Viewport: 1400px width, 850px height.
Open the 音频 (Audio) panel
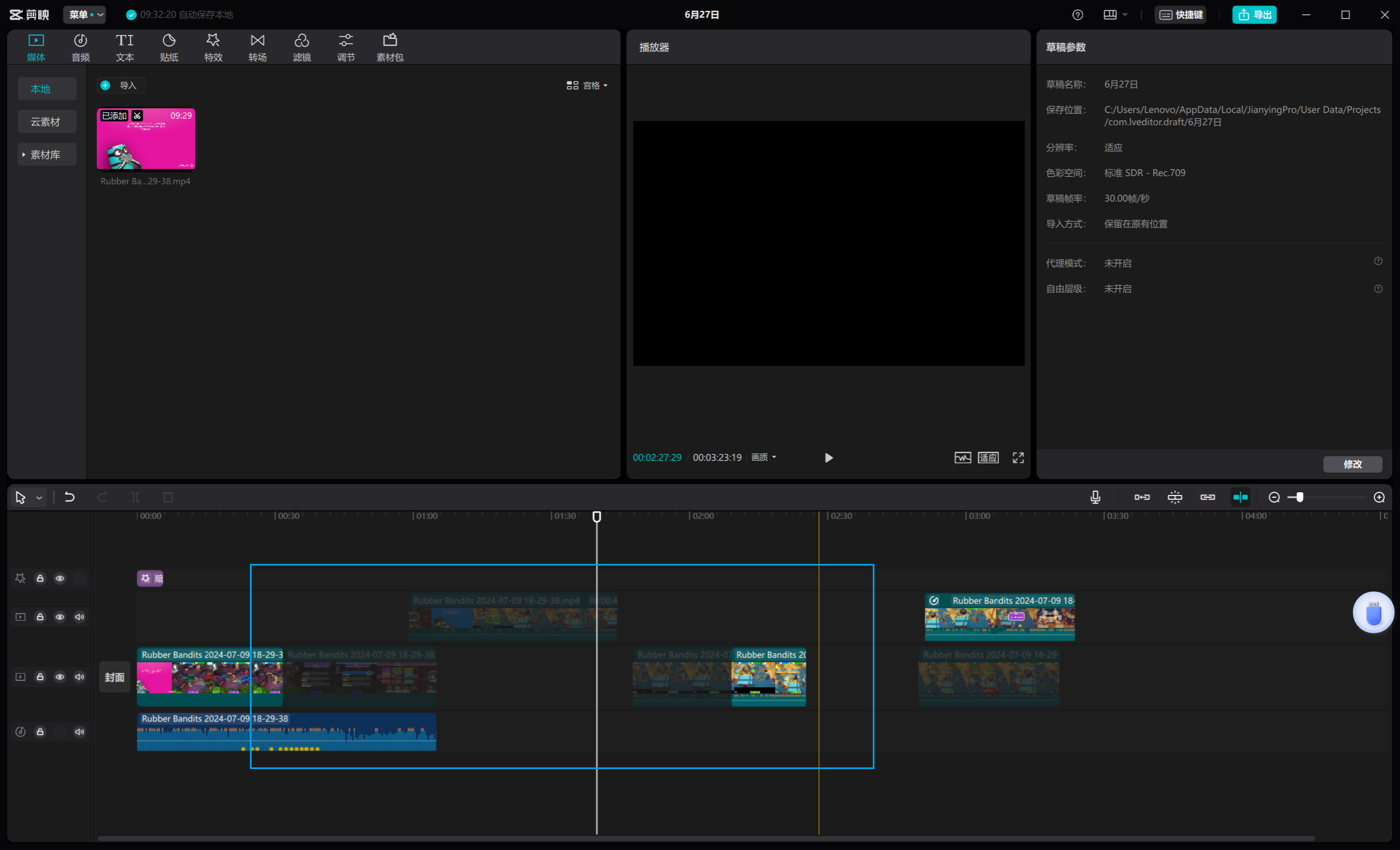(x=80, y=47)
